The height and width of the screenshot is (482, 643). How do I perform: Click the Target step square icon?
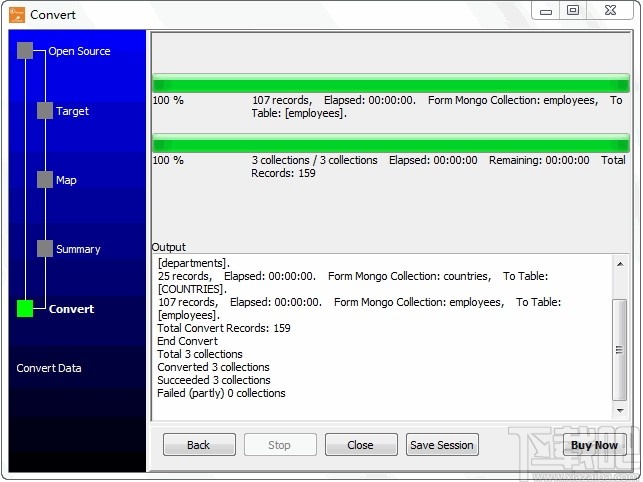(45, 111)
